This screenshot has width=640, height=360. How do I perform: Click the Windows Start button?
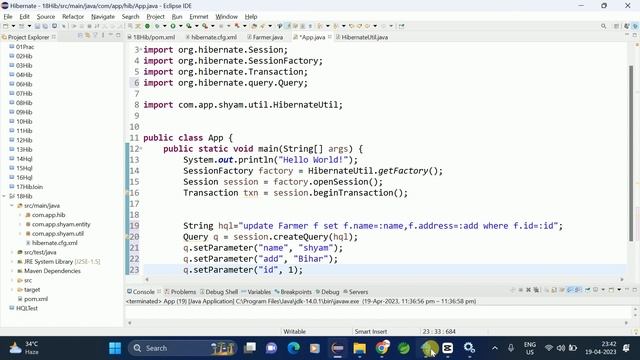[115, 348]
